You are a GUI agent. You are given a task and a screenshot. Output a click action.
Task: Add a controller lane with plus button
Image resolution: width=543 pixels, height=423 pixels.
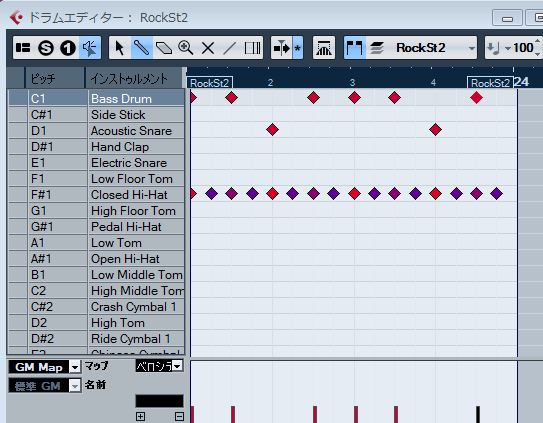point(141,416)
